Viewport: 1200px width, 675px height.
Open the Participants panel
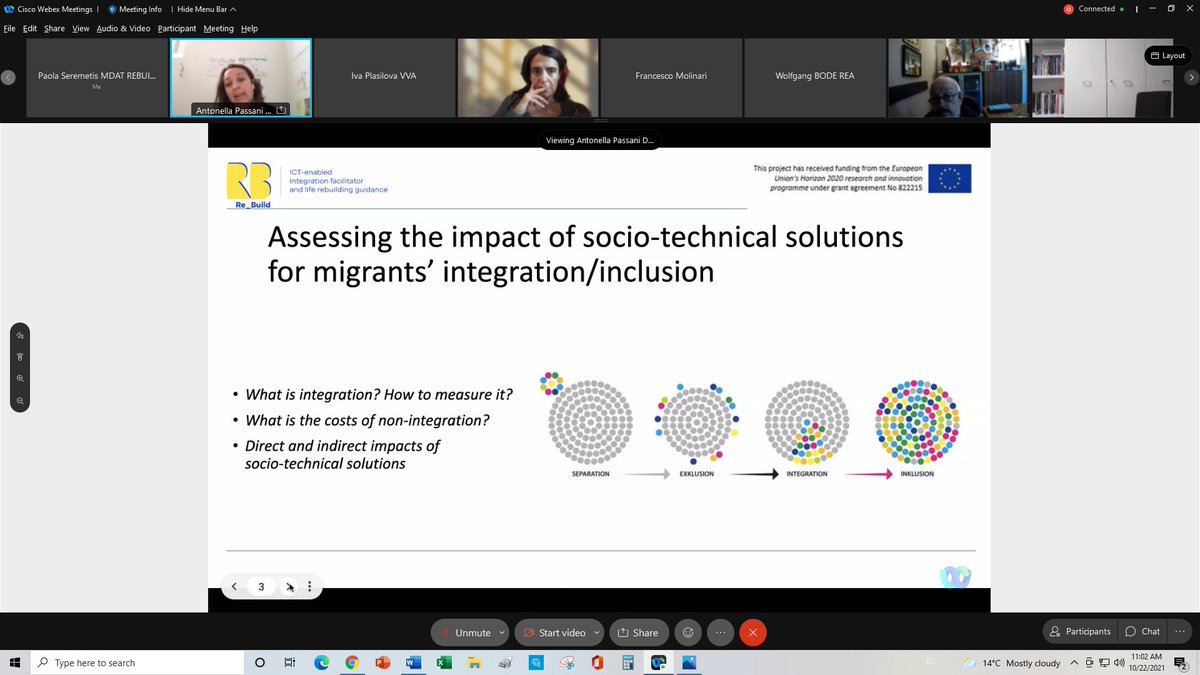pos(1079,631)
